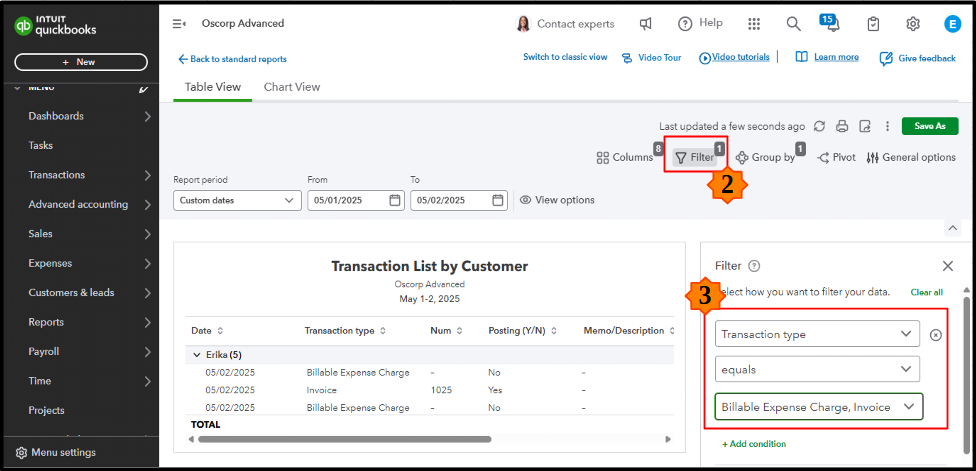The image size is (976, 471).
Task: Export the report
Action: (x=865, y=126)
